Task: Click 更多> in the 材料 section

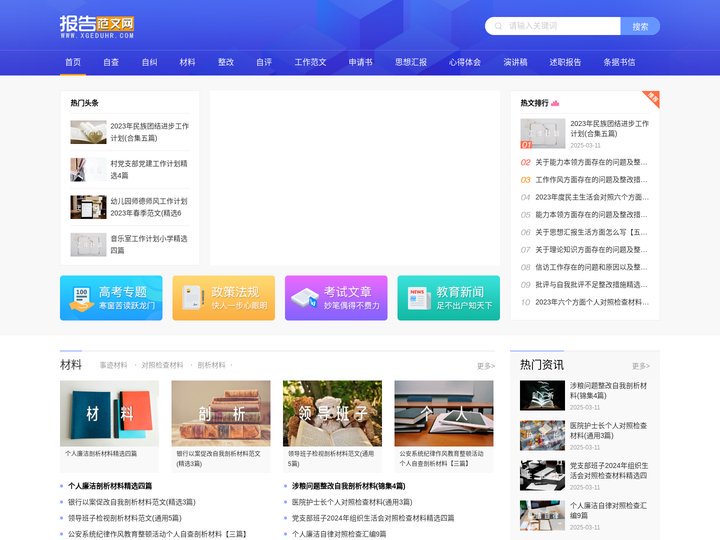Action: pyautogui.click(x=486, y=366)
